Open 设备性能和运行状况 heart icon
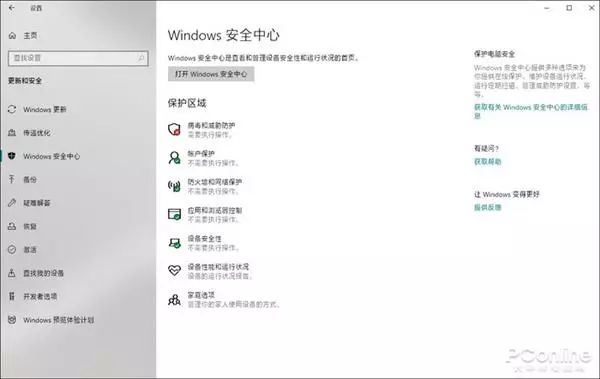600x379 pixels. point(174,271)
